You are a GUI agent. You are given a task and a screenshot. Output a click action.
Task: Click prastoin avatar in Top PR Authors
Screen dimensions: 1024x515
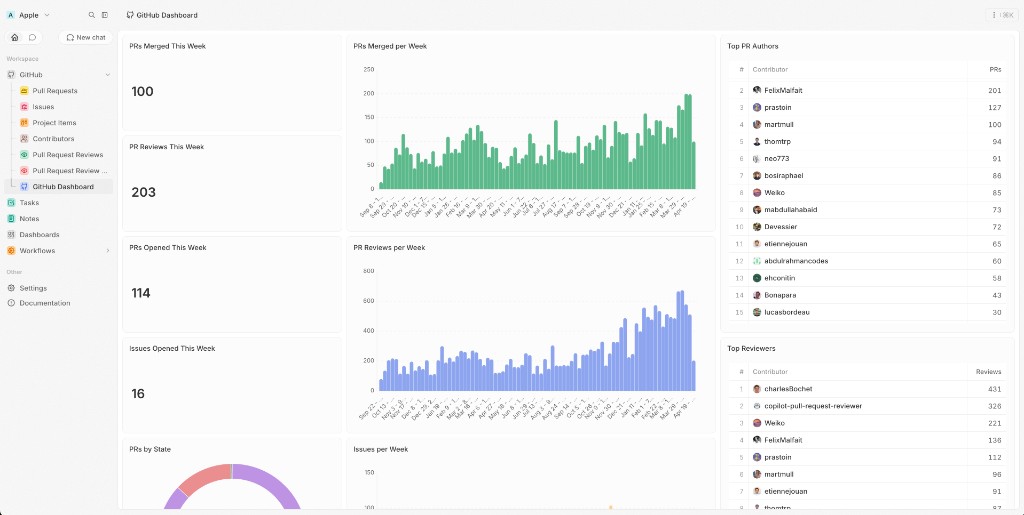[757, 108]
